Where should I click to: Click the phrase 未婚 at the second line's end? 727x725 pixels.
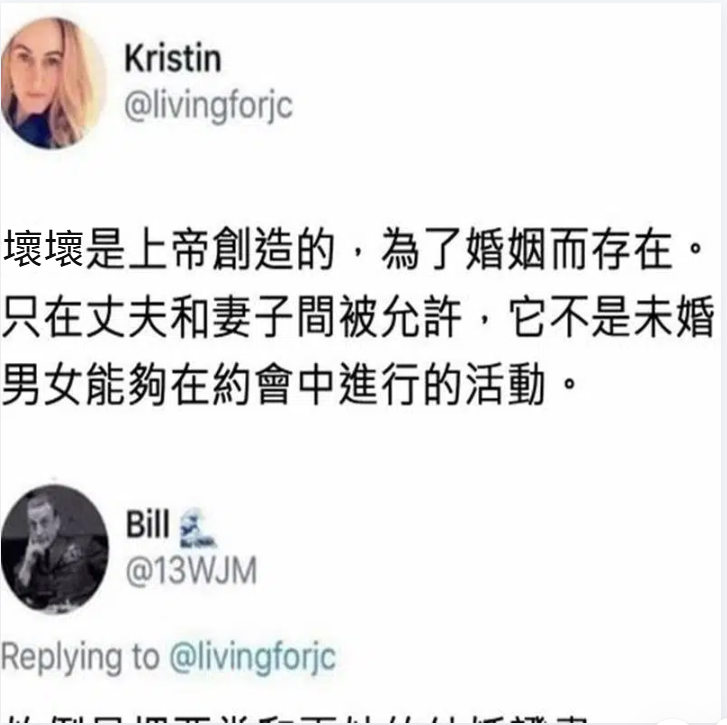point(675,317)
